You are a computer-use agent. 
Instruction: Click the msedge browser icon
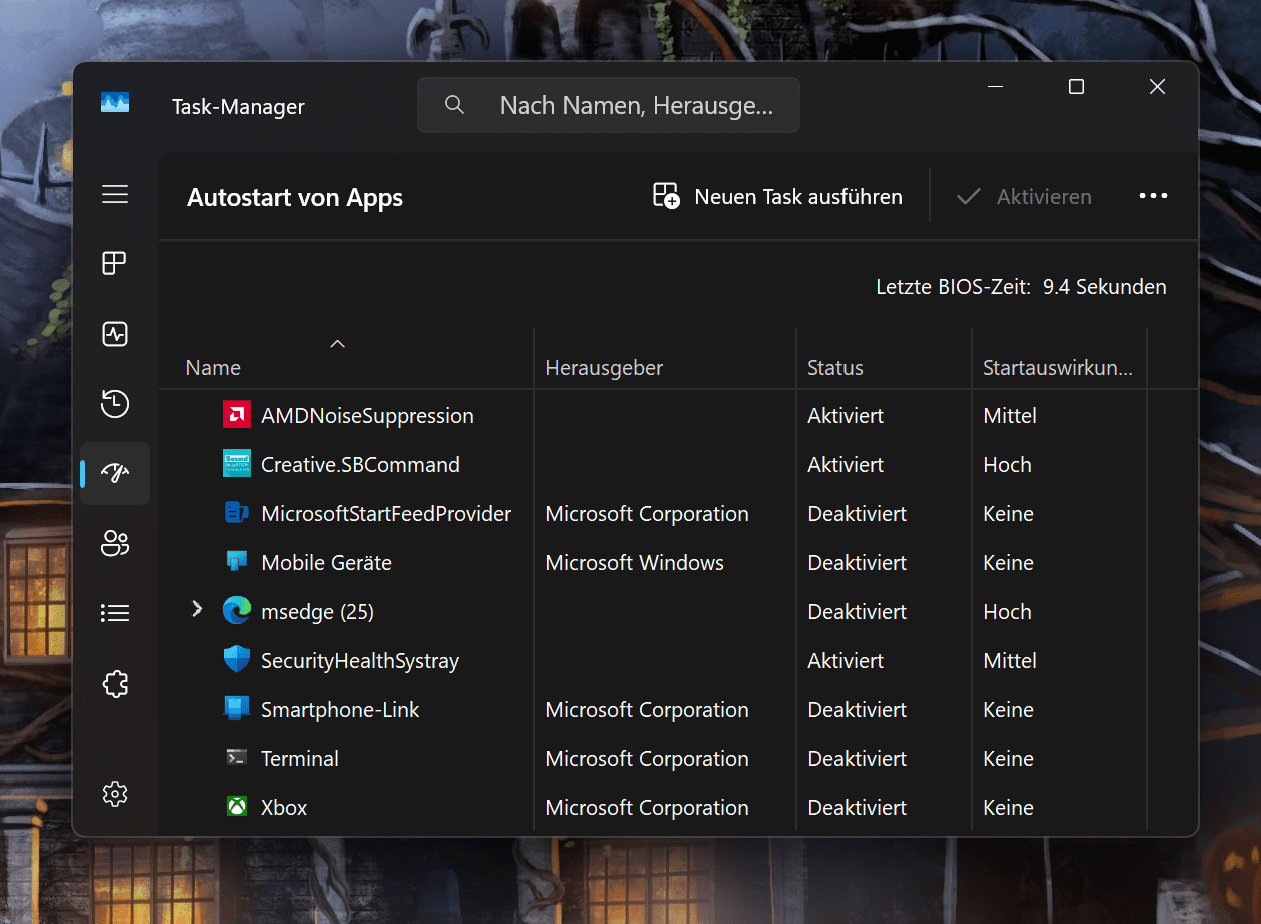(237, 611)
